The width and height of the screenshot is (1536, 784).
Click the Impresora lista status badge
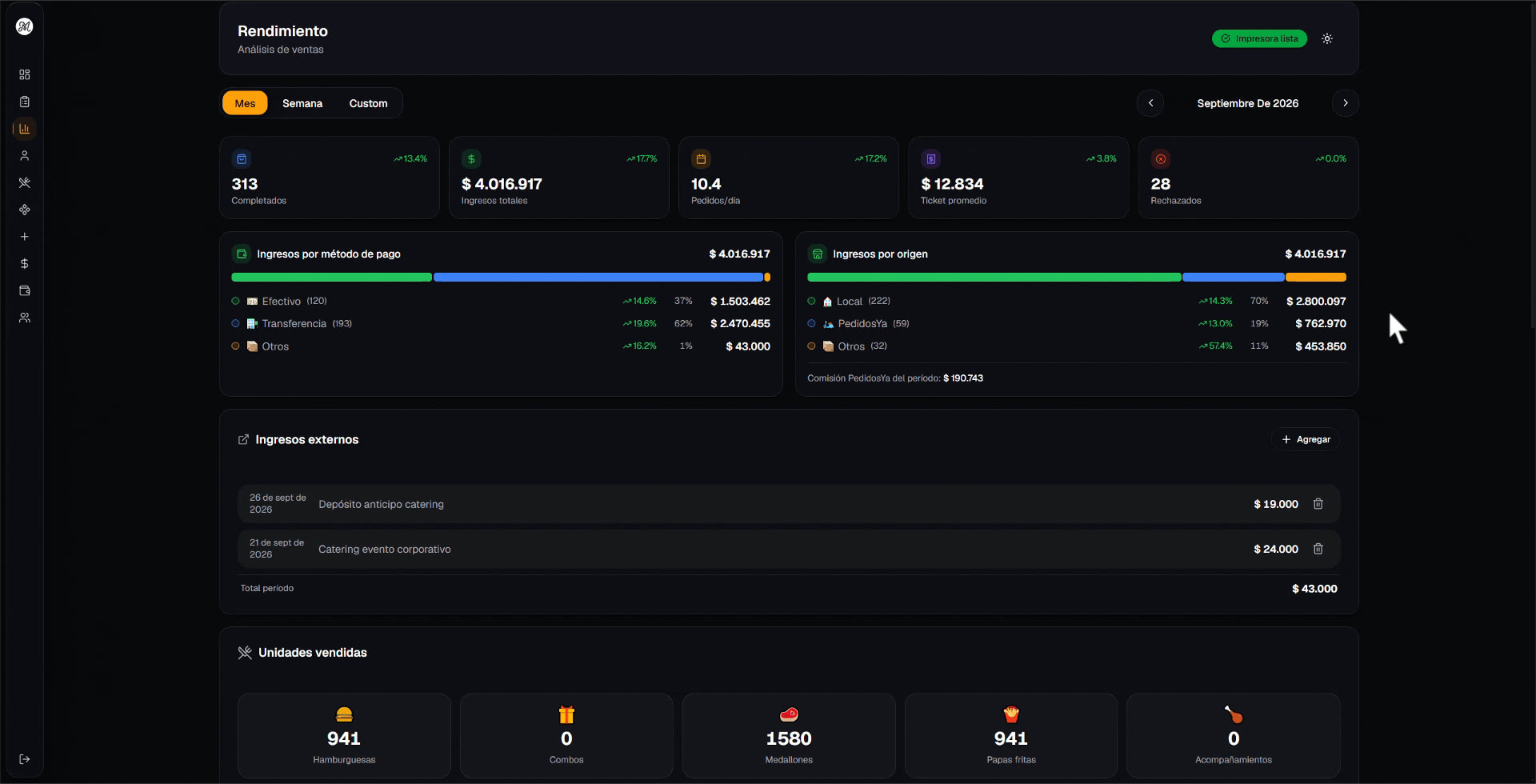1259,38
